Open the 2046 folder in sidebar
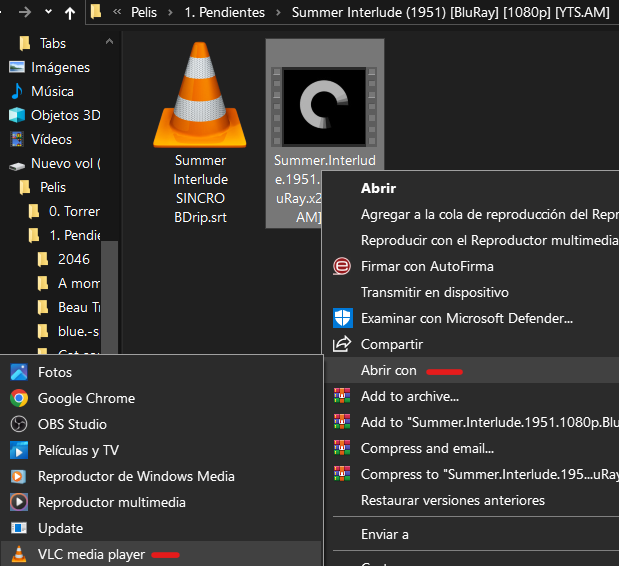This screenshot has height=566, width=619. [73, 259]
